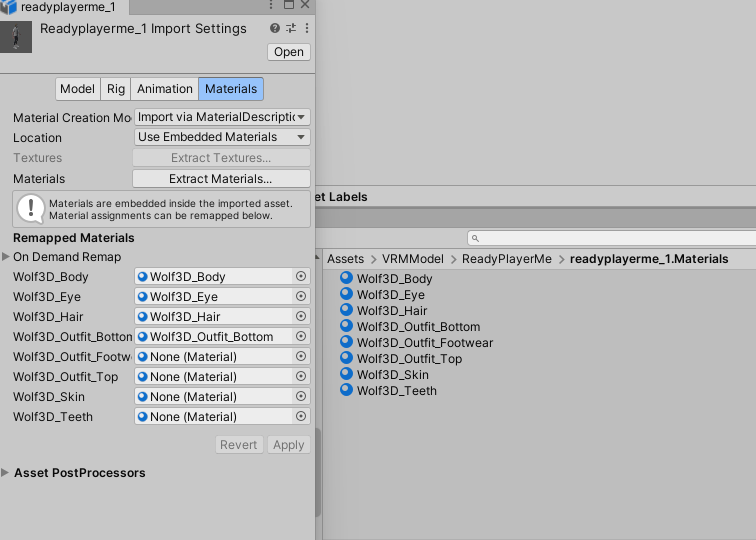This screenshot has height=540, width=756.
Task: Click the project search input field
Action: click(x=611, y=238)
